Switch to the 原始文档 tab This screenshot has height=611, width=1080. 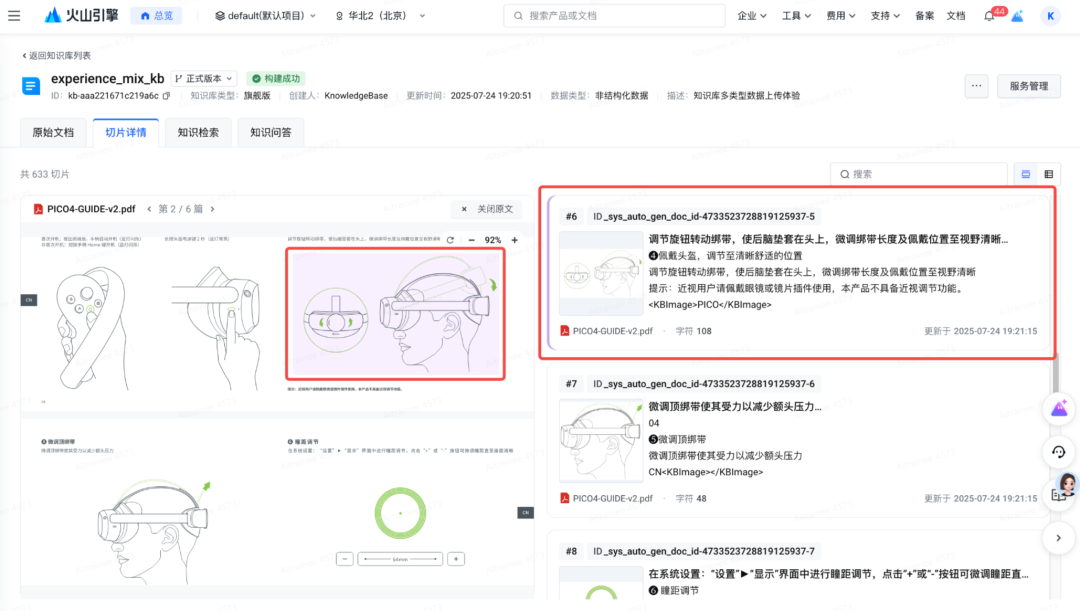tap(53, 132)
